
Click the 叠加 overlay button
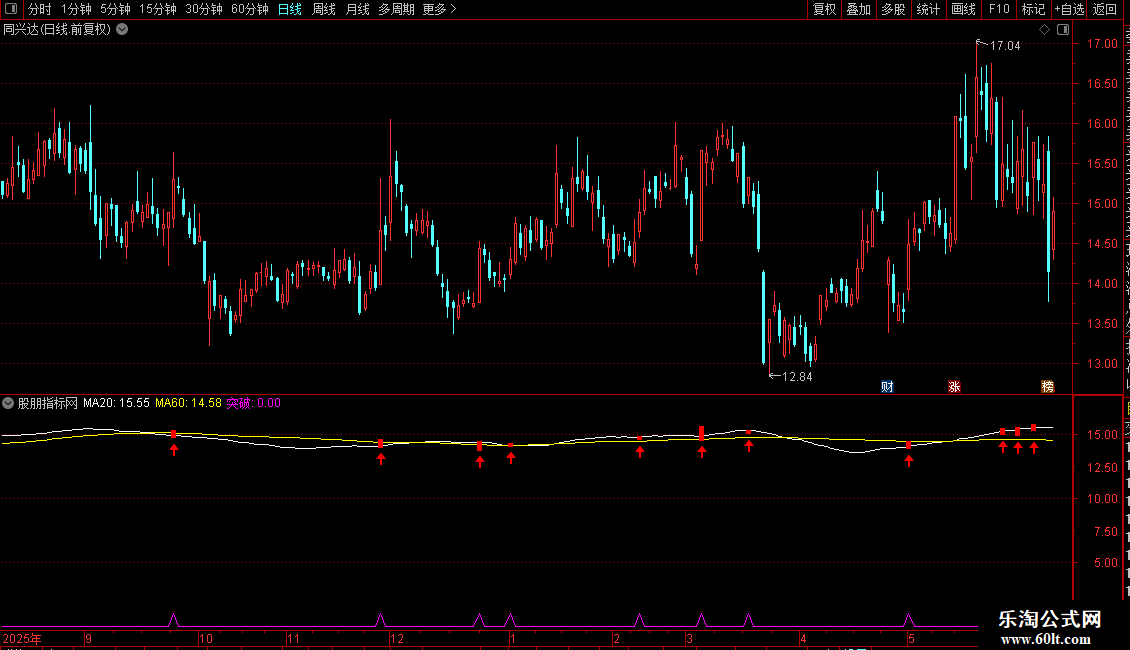[859, 9]
